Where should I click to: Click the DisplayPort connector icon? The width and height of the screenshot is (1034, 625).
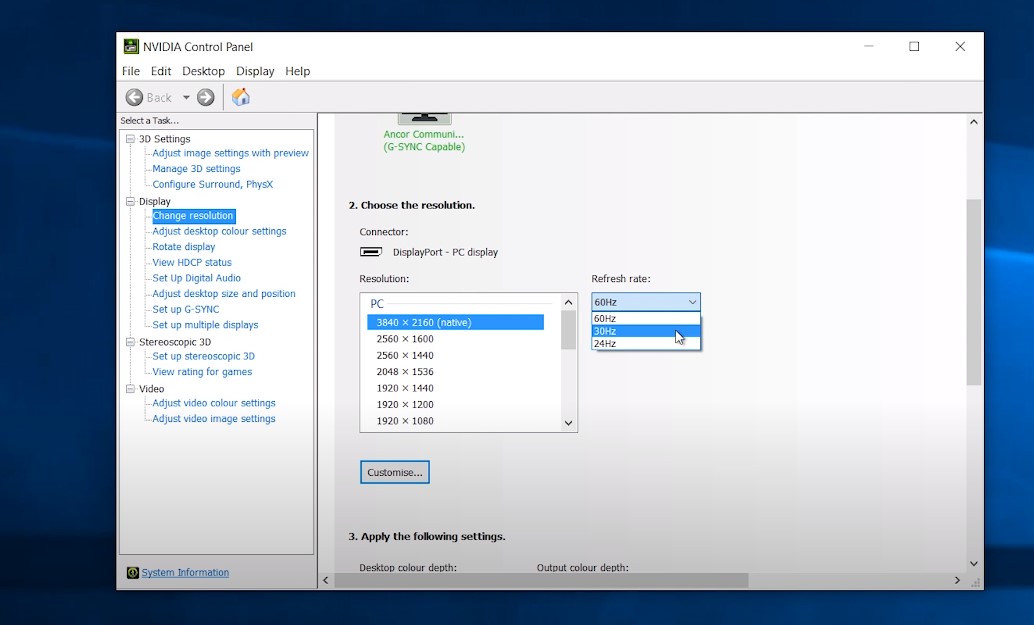click(371, 252)
